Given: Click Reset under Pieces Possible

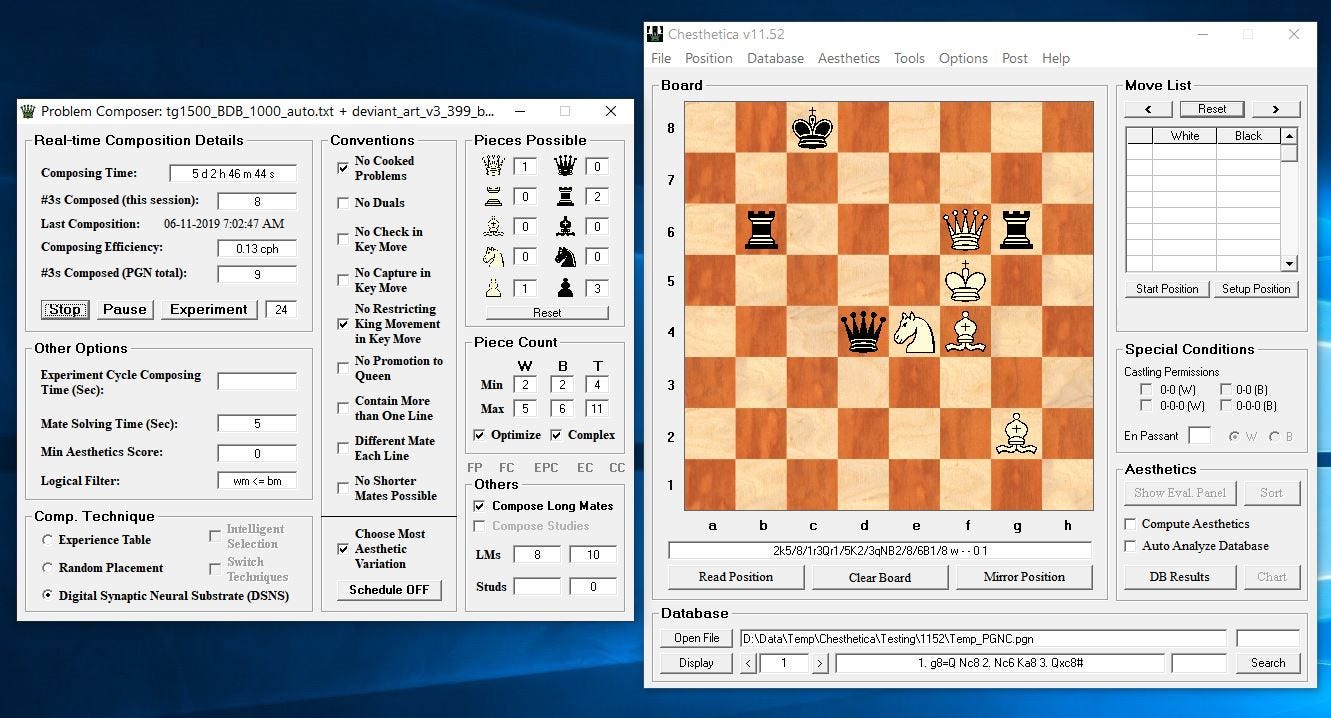Looking at the screenshot, I should tap(547, 313).
